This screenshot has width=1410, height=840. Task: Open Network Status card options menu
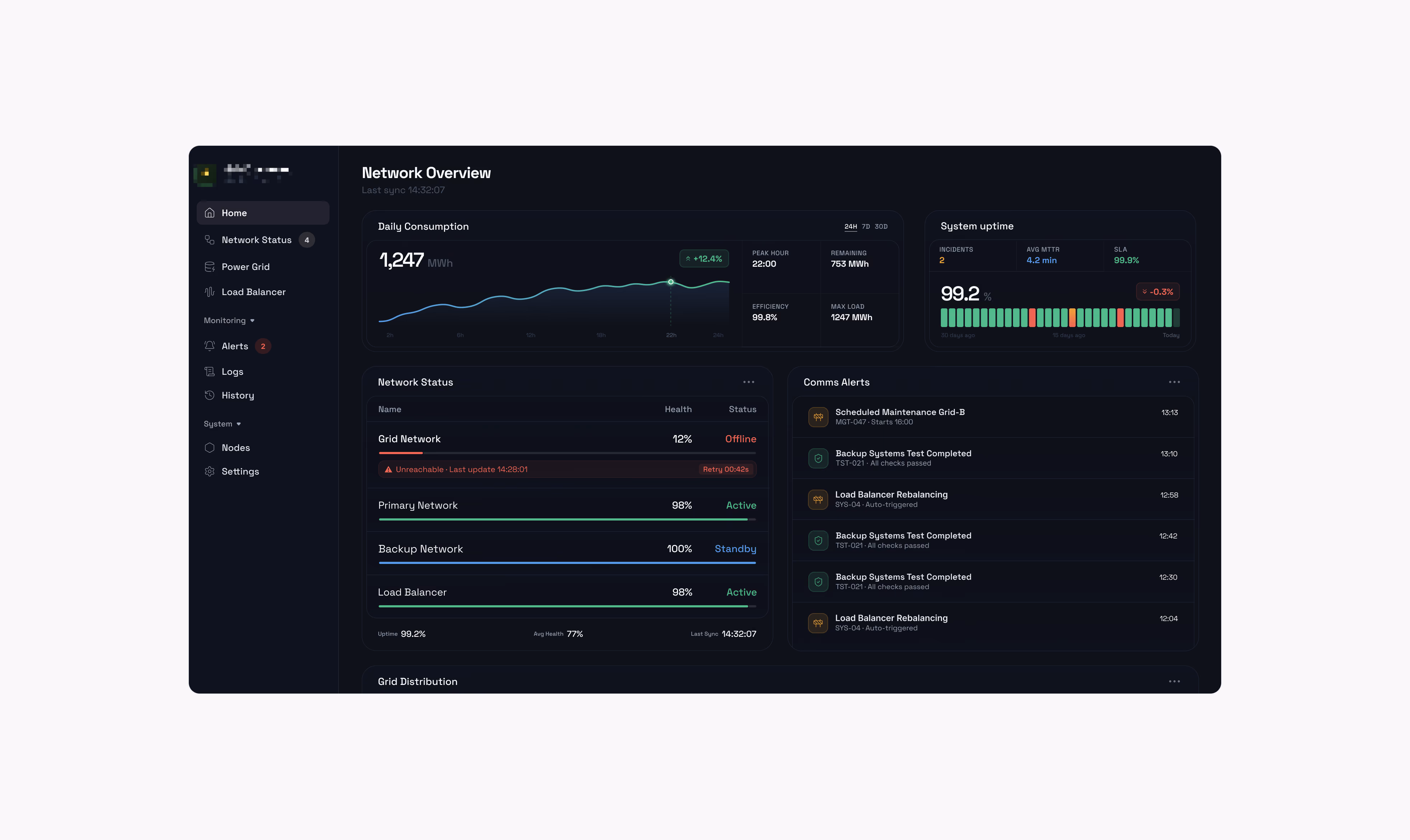[x=749, y=382]
